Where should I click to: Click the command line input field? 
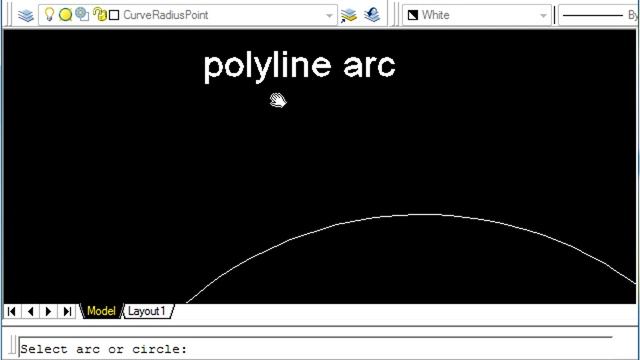[x=316, y=349]
